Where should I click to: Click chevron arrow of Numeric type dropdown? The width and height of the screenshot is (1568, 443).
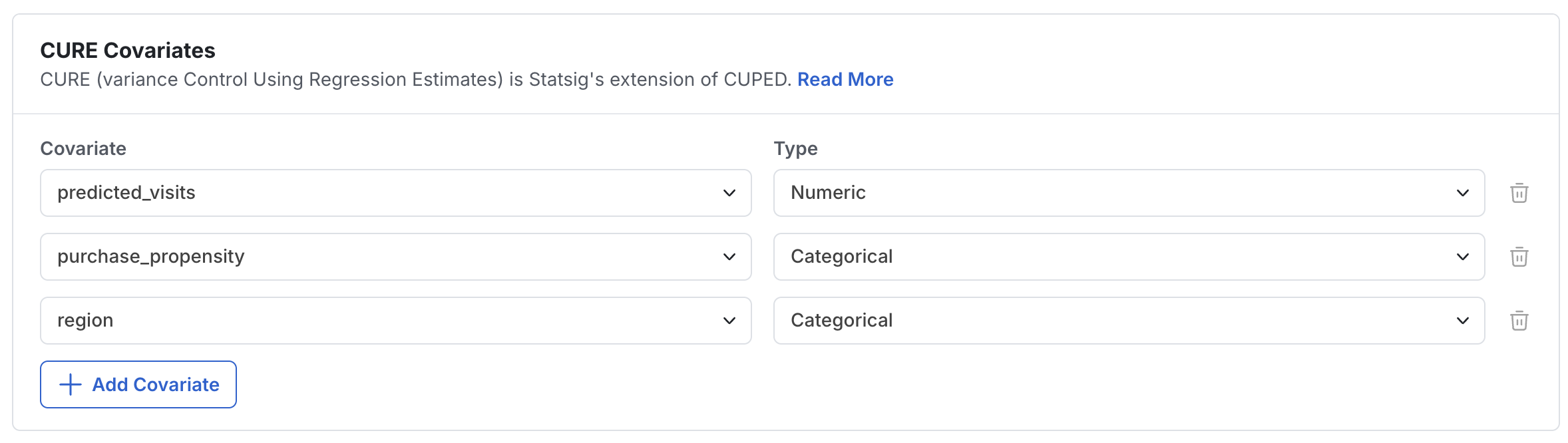pyautogui.click(x=1463, y=193)
